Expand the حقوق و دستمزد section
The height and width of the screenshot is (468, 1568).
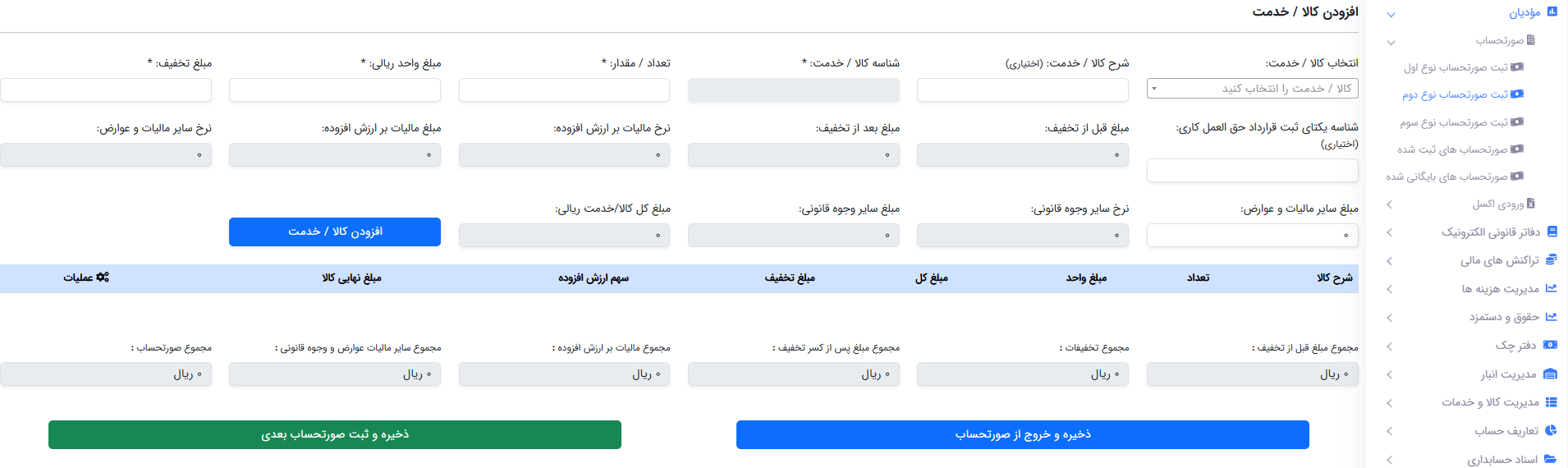coord(1389,318)
